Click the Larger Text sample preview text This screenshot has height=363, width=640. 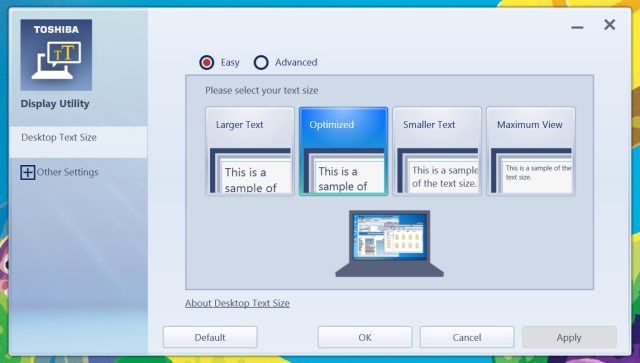point(251,180)
